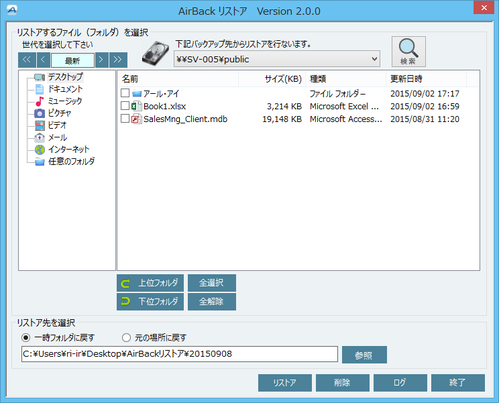Check the Book1.xlsx checkbox

coord(125,106)
